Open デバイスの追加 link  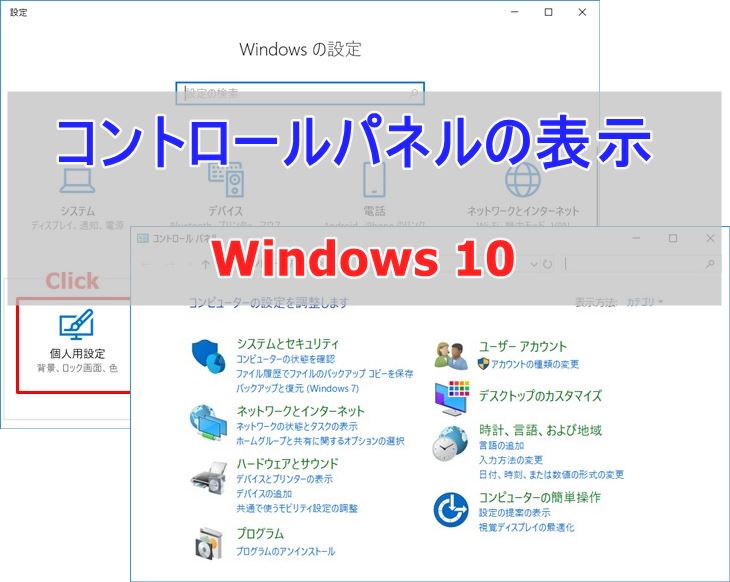coord(264,494)
